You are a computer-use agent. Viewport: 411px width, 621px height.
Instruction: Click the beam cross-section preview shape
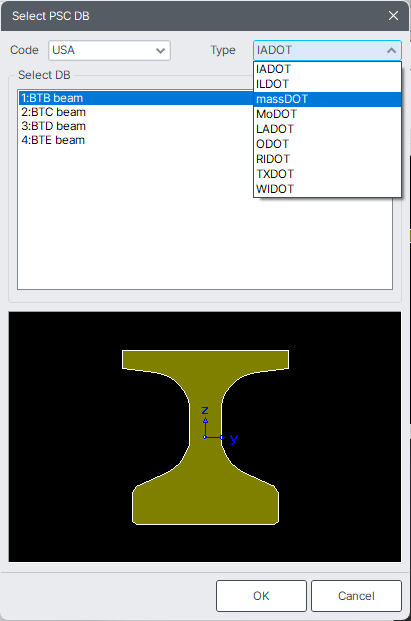(206, 437)
